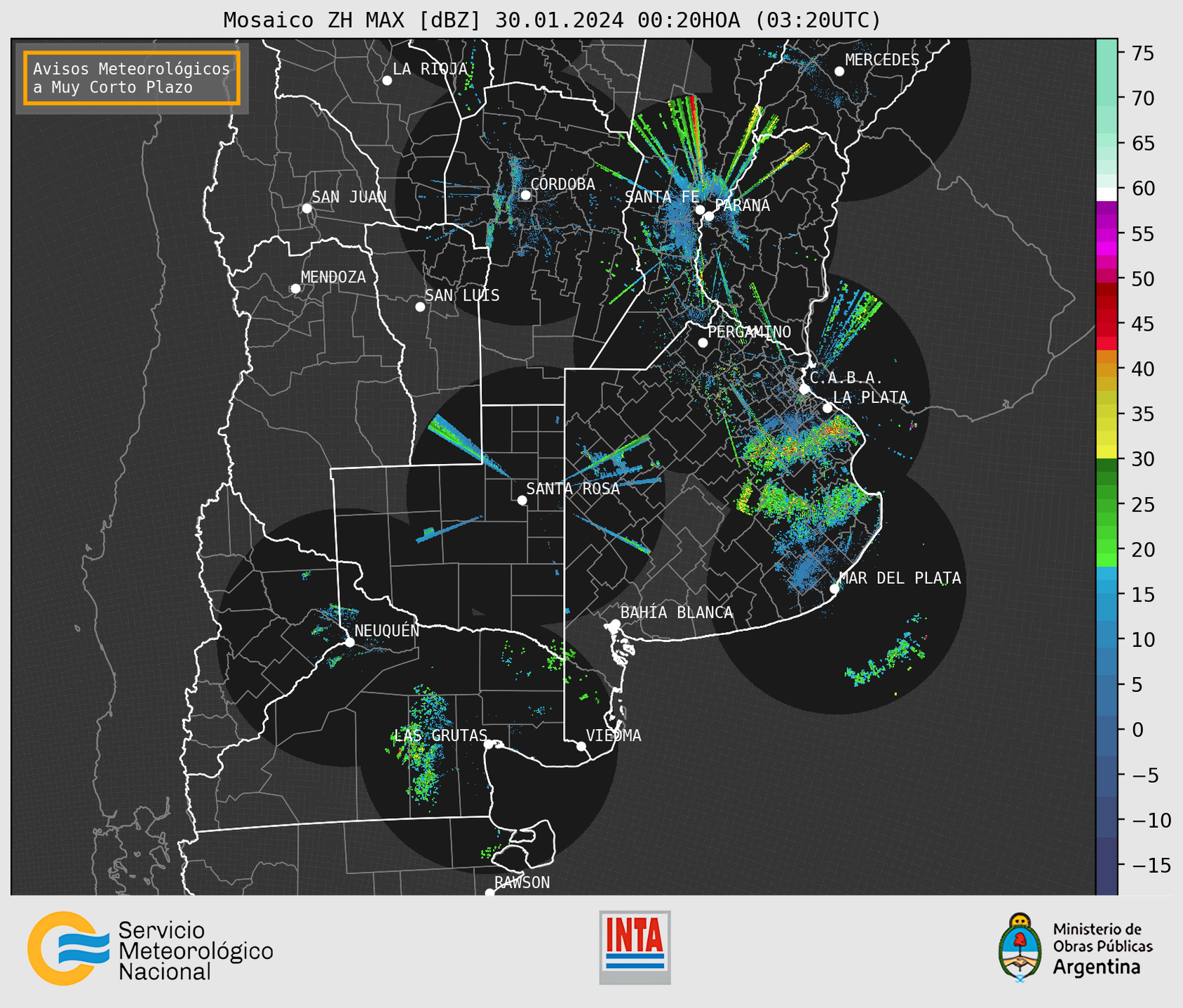Click the Mercedes city marker dot
The width and height of the screenshot is (1183, 1008).
(x=839, y=71)
